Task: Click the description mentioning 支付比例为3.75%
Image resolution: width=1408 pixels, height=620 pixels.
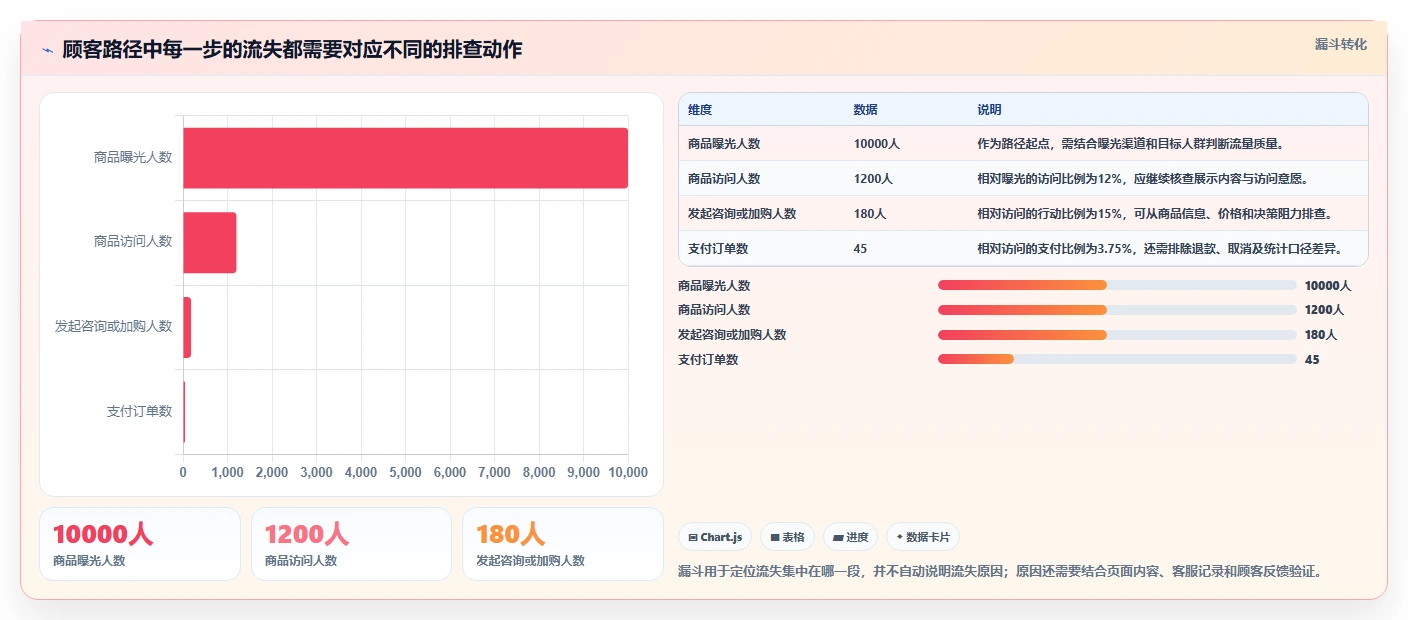Action: pyautogui.click(x=1160, y=249)
